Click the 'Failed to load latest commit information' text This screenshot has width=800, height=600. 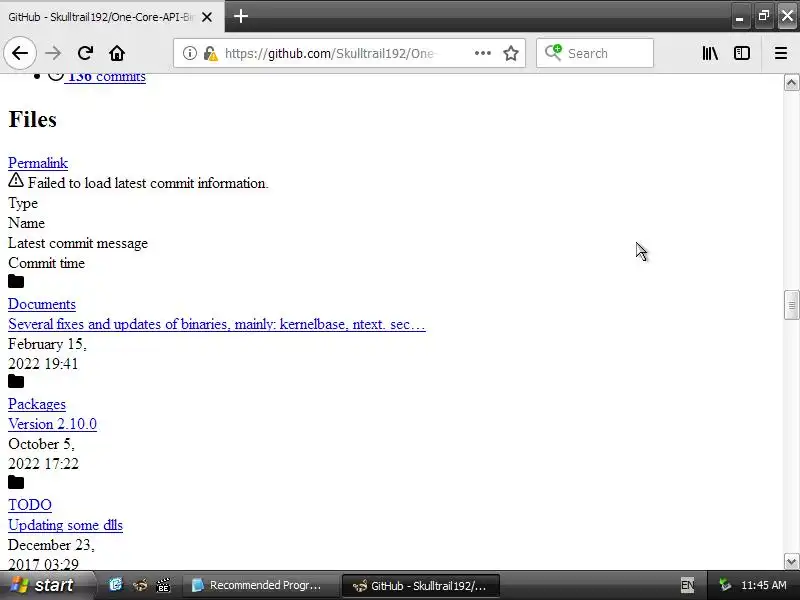tap(148, 183)
